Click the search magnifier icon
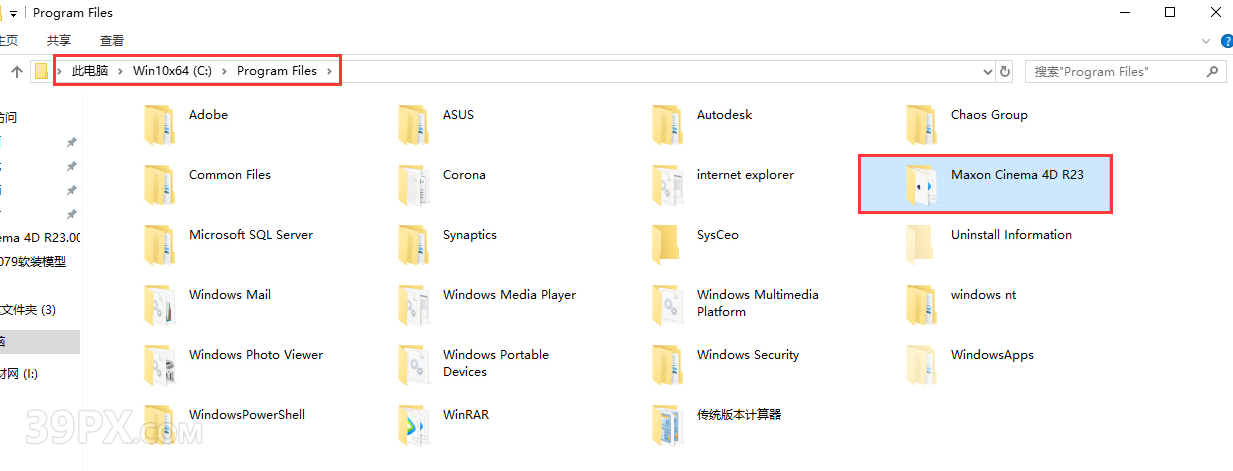The image size is (1233, 471). (1212, 72)
